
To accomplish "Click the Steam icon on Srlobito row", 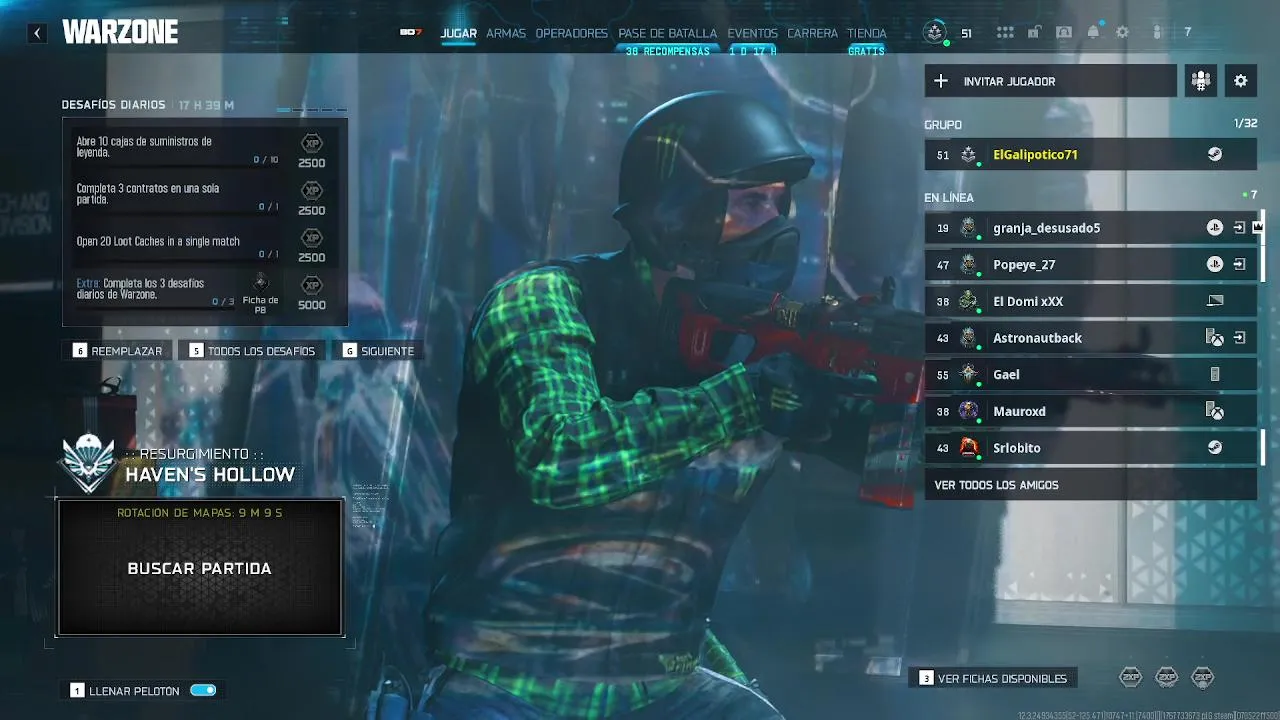I will point(1214,448).
